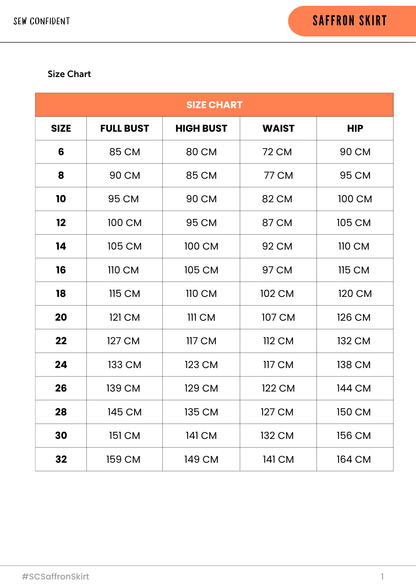This screenshot has height=588, width=416.
Task: Click the 121 CM full bust cell
Action: (125, 317)
